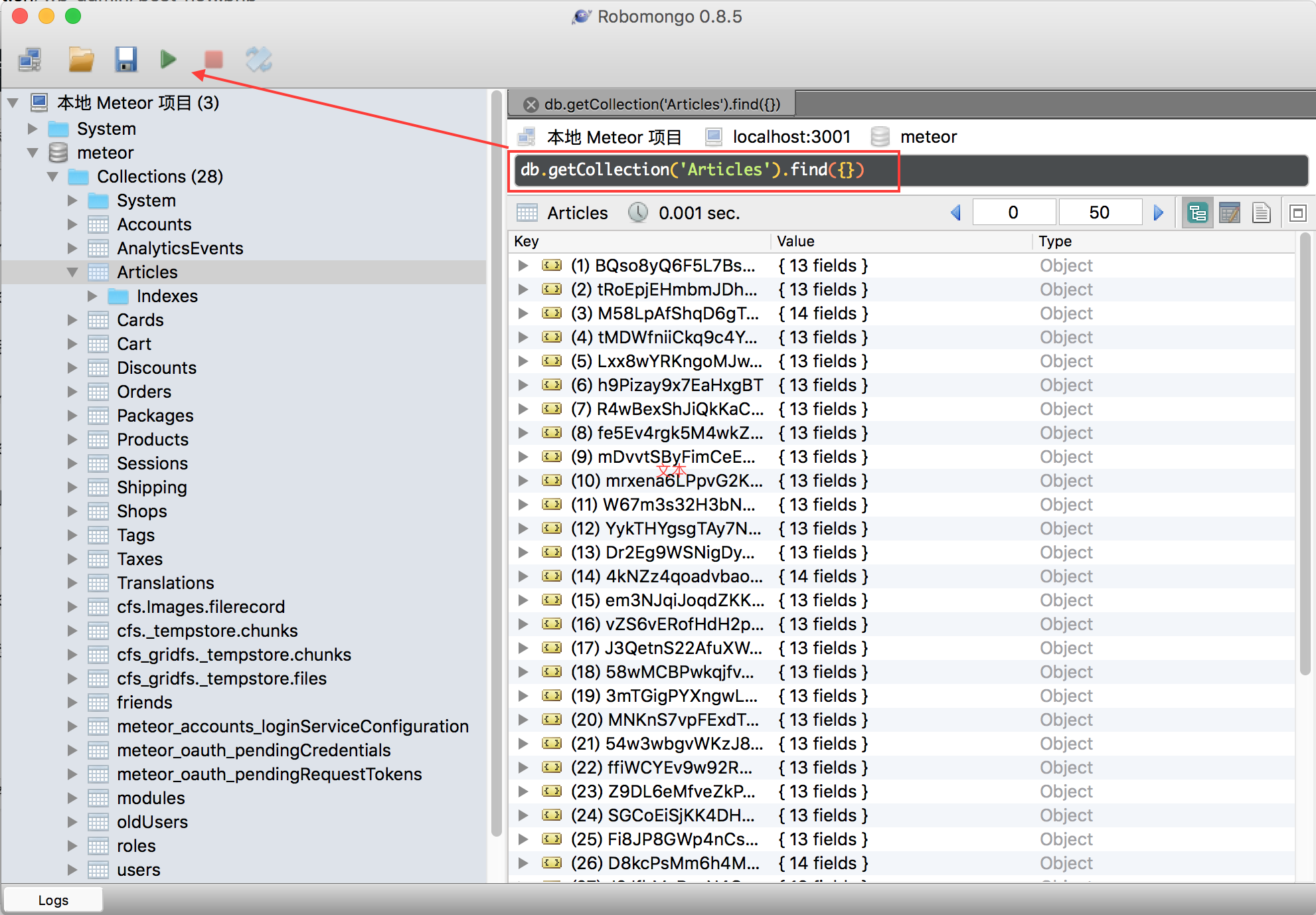Click '{ 14 fields }' value of row (26)
Image resolution: width=1316 pixels, height=915 pixels.
coord(823,863)
